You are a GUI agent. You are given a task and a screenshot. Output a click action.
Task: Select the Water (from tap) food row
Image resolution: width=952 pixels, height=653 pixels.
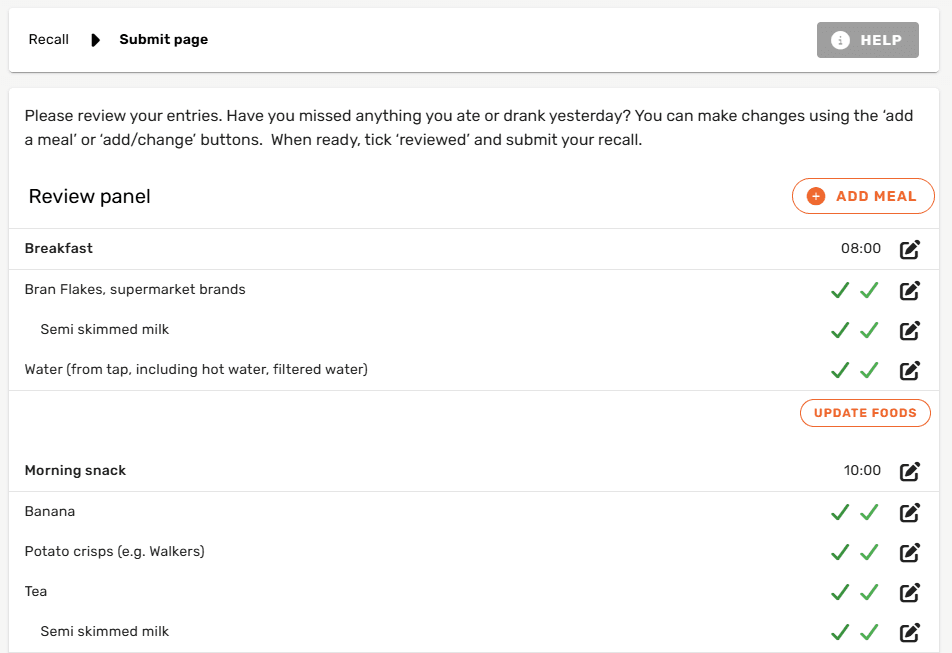[x=474, y=370]
